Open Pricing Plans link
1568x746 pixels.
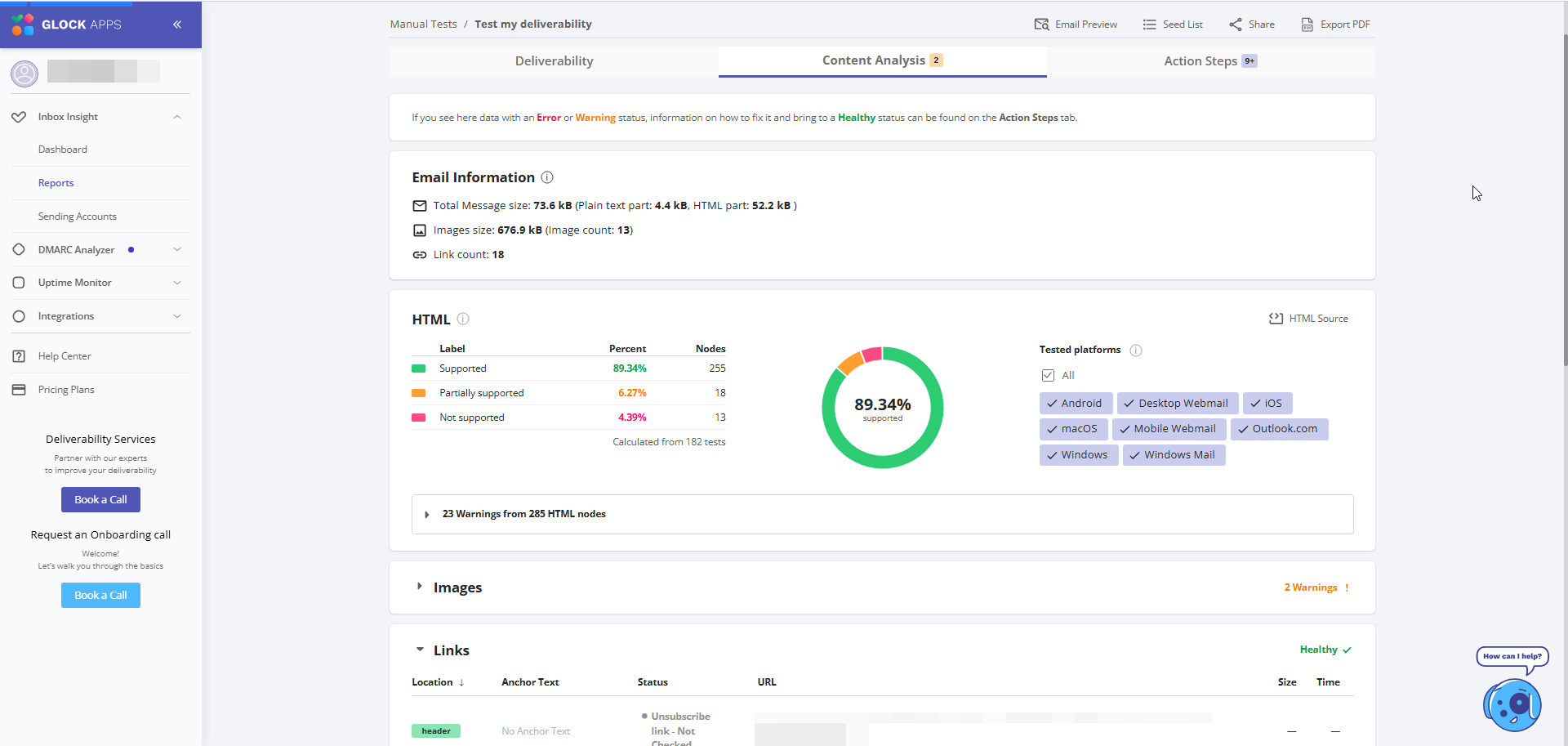[x=66, y=390]
